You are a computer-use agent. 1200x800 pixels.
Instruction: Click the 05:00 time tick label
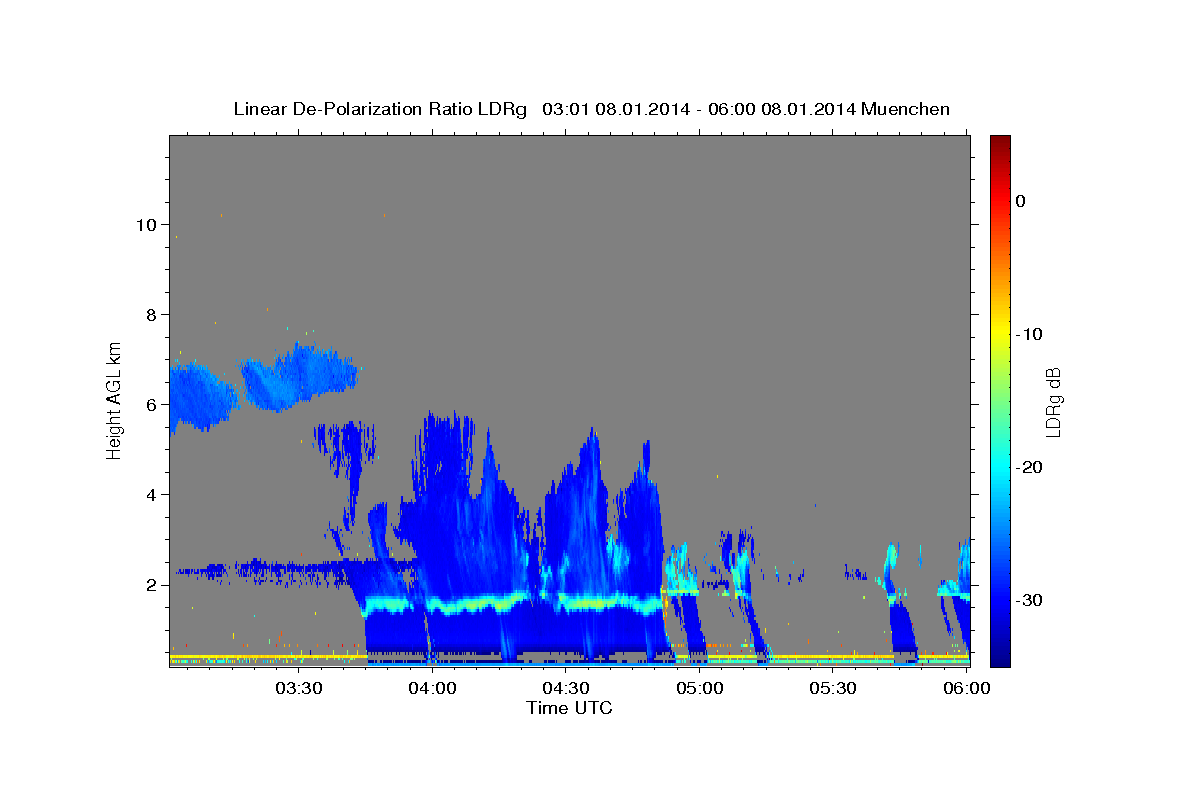tap(700, 688)
